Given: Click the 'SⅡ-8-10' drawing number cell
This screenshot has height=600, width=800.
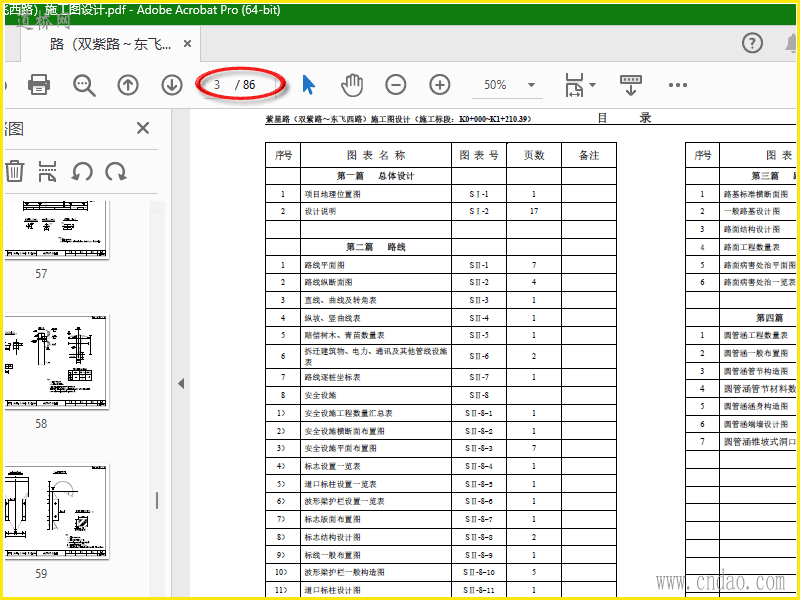Looking at the screenshot, I should [x=479, y=572].
